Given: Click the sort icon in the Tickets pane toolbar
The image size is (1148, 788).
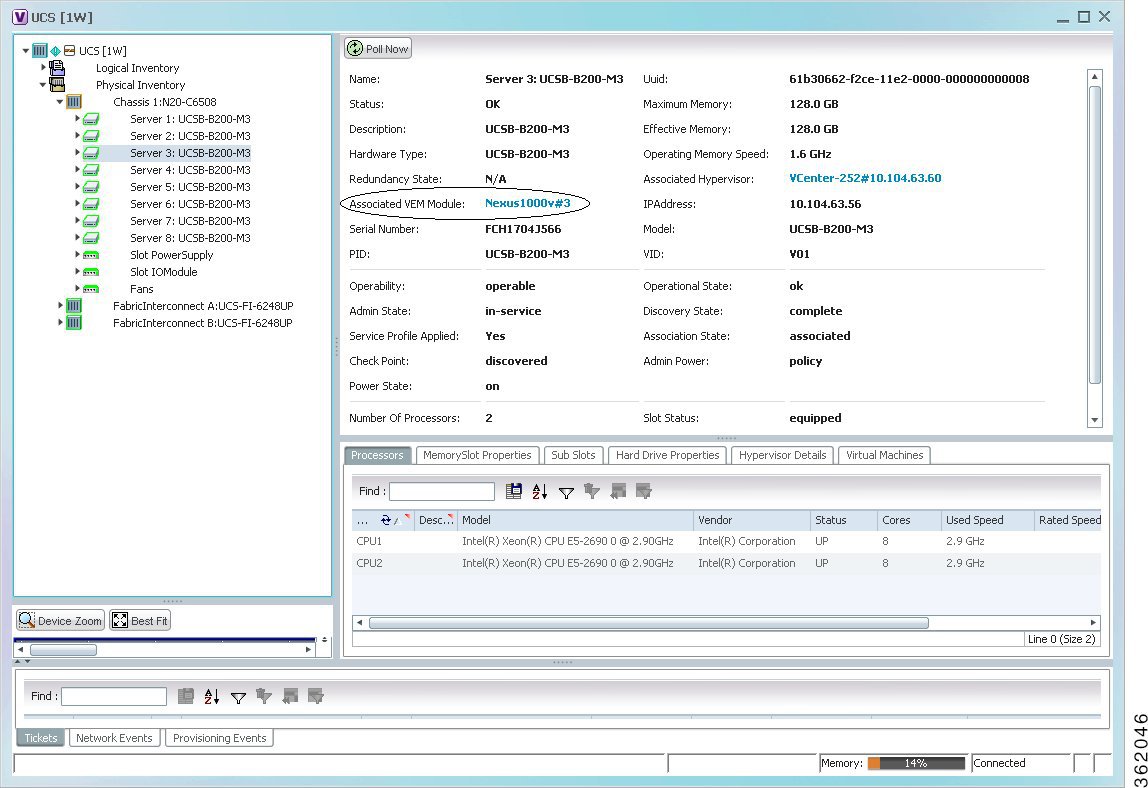Looking at the screenshot, I should tap(212, 696).
